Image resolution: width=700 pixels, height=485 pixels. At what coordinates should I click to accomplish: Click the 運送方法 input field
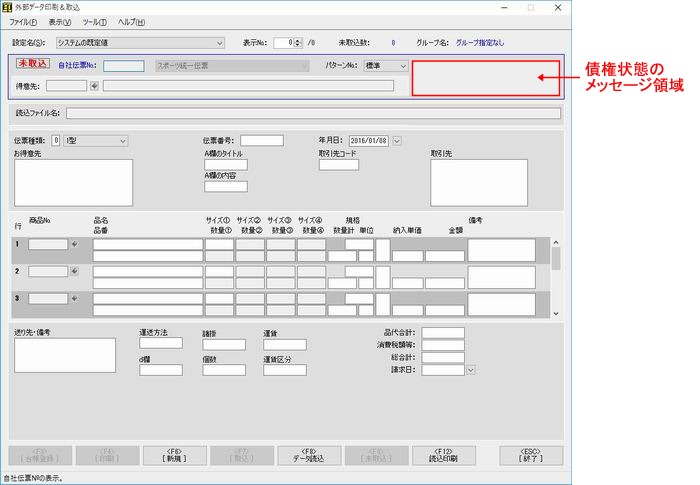161,343
